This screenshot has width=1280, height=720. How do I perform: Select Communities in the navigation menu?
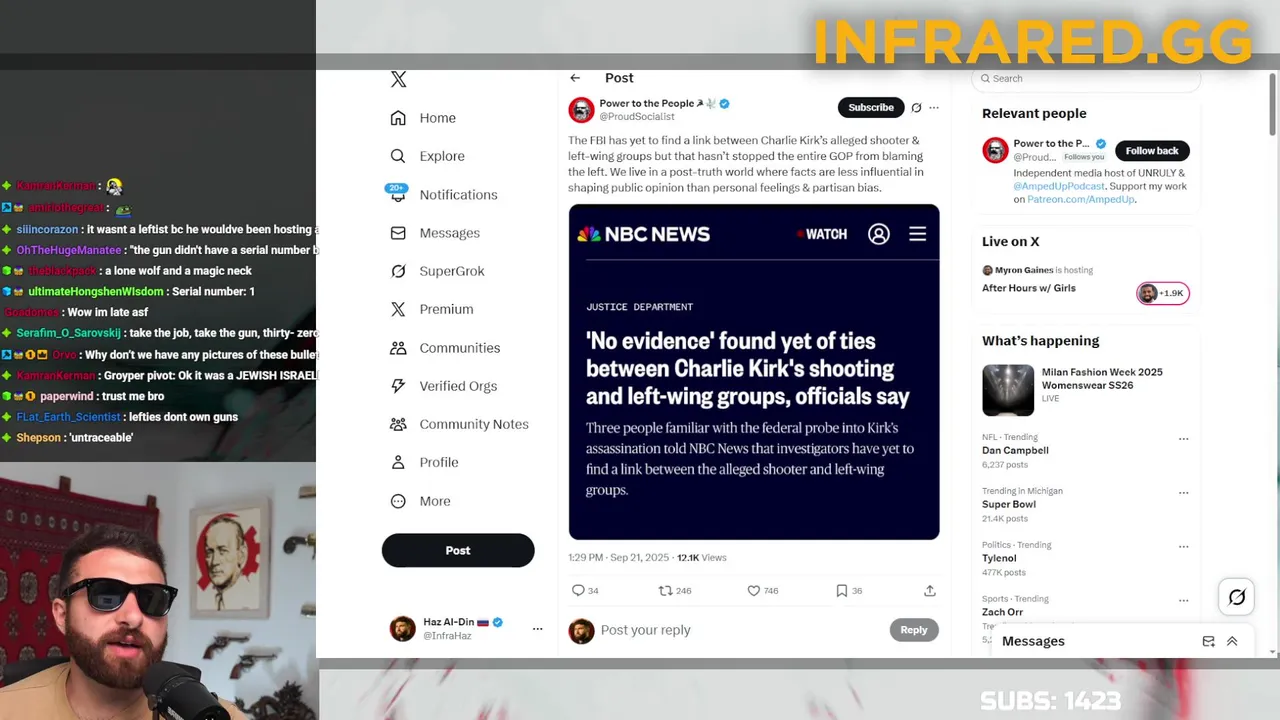coord(459,348)
